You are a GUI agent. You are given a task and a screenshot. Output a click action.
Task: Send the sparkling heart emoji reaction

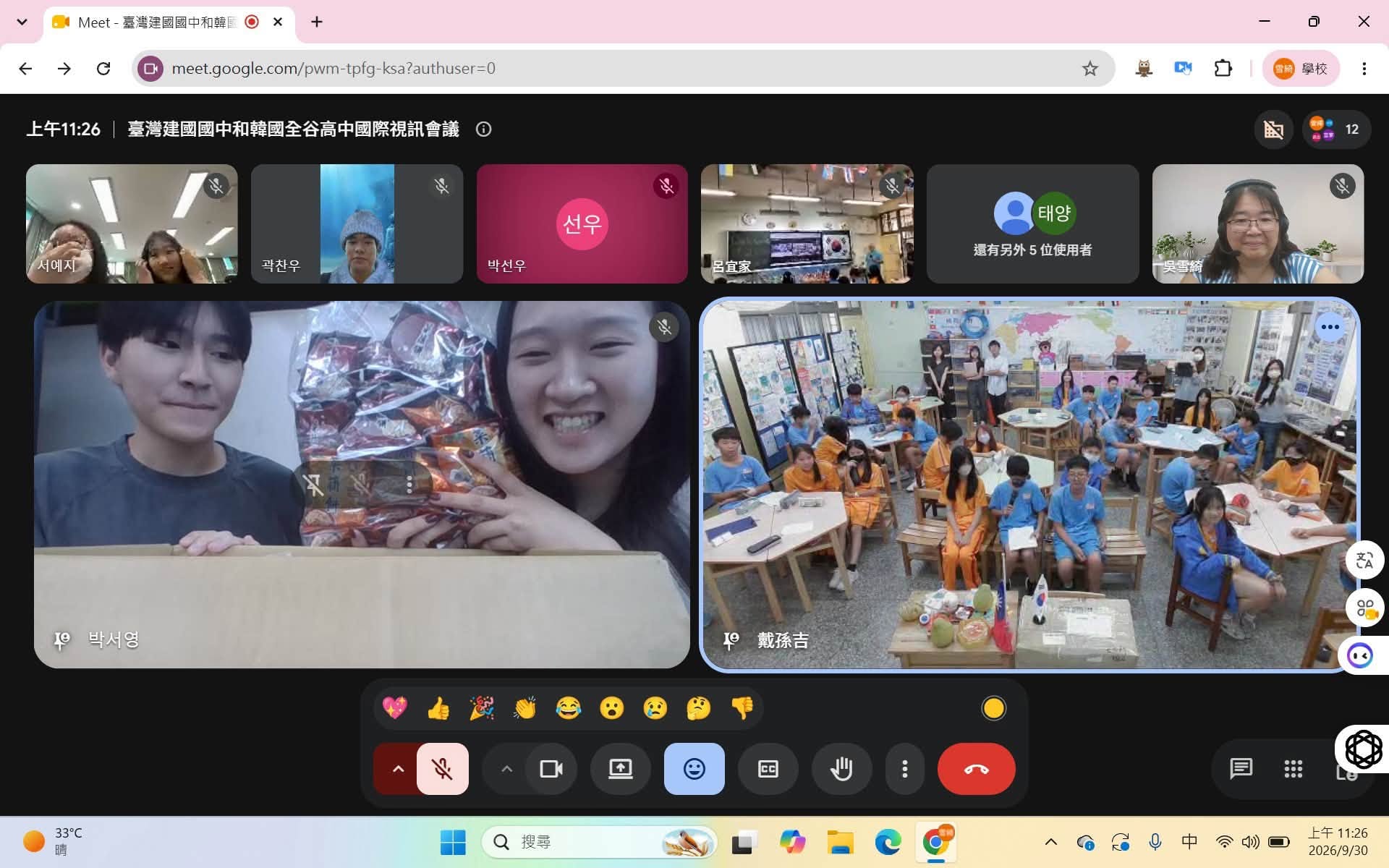[x=395, y=707]
